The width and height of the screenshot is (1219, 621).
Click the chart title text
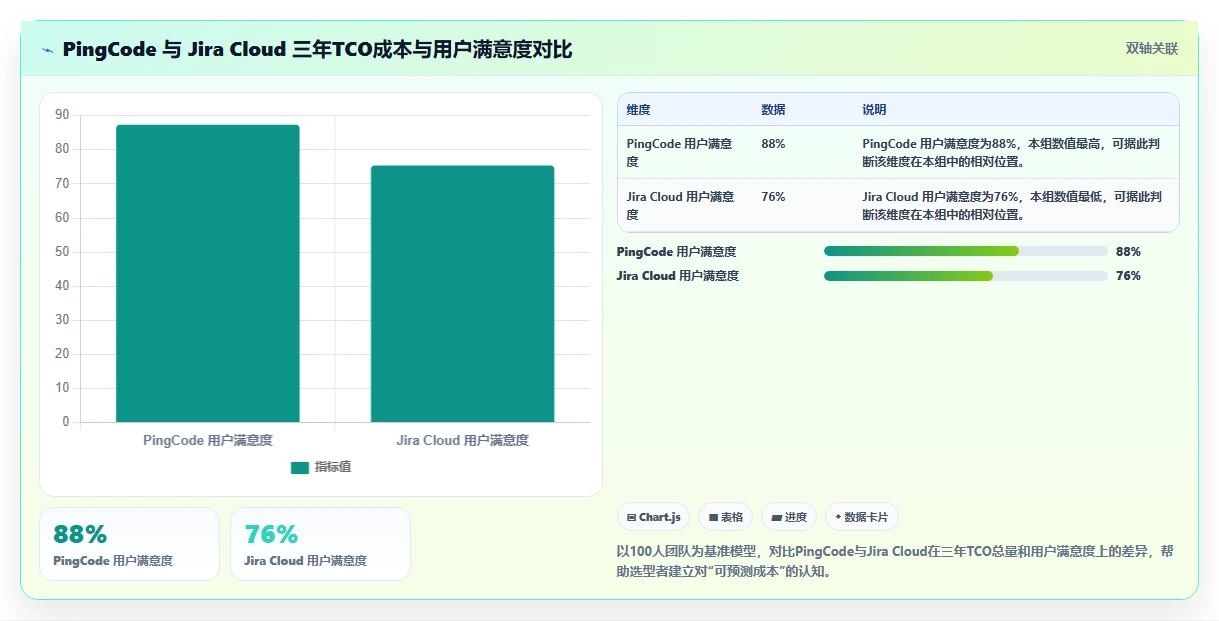click(x=317, y=49)
